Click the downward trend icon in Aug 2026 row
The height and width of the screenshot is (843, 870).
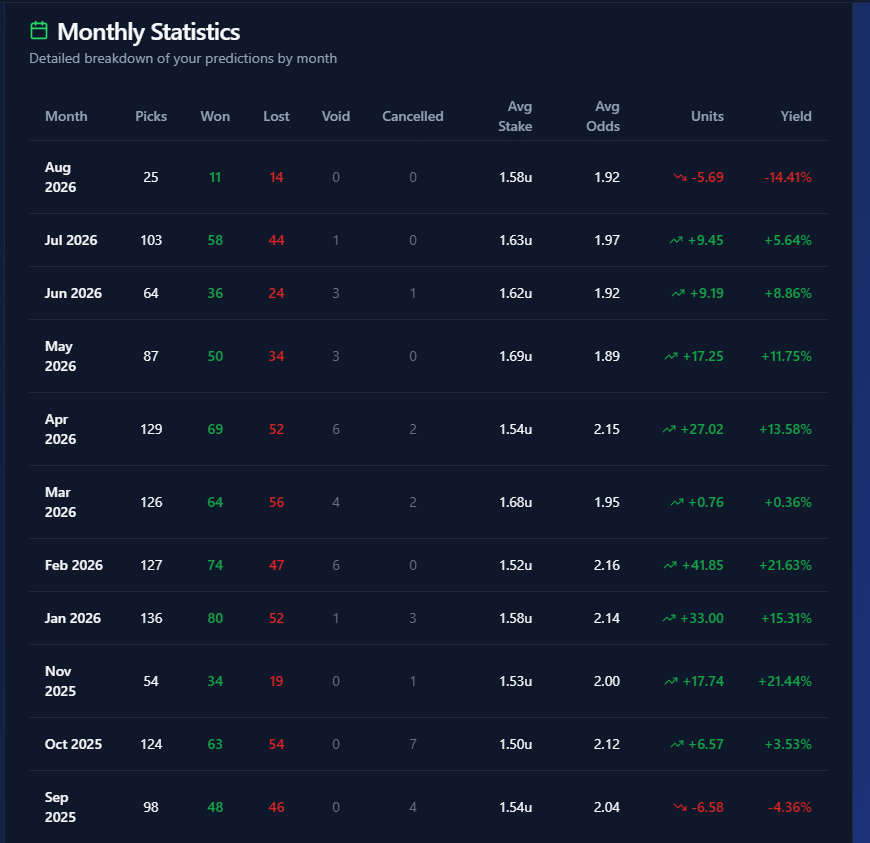coord(680,177)
